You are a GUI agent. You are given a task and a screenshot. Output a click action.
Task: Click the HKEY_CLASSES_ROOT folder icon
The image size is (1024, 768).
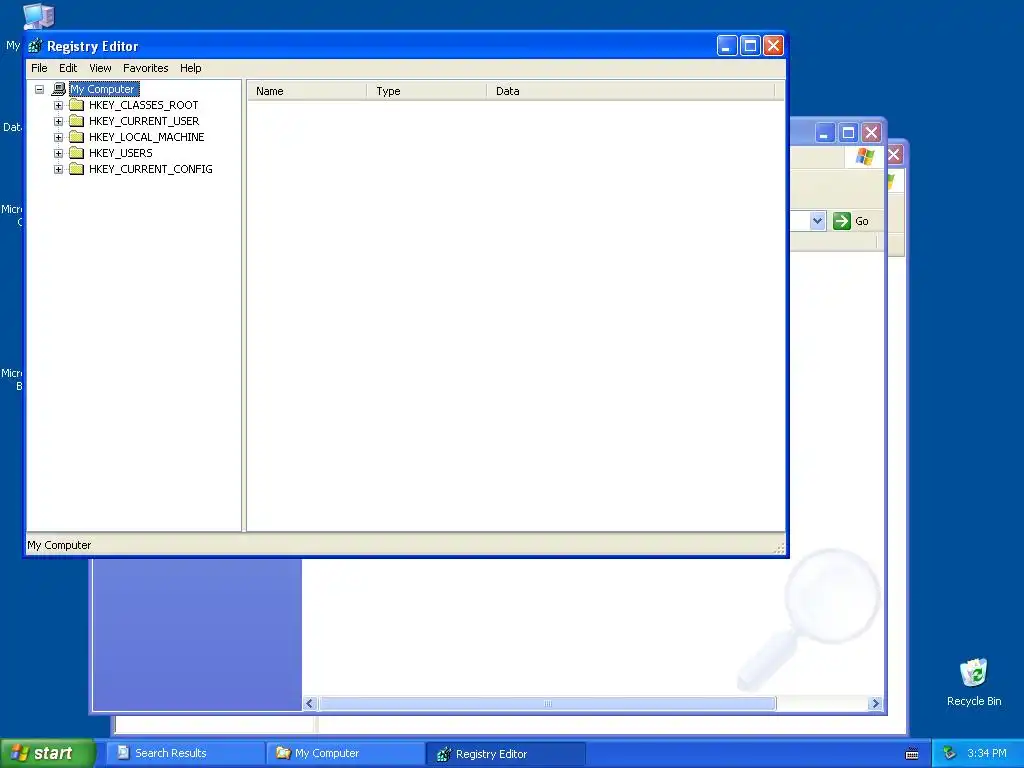[x=77, y=104]
